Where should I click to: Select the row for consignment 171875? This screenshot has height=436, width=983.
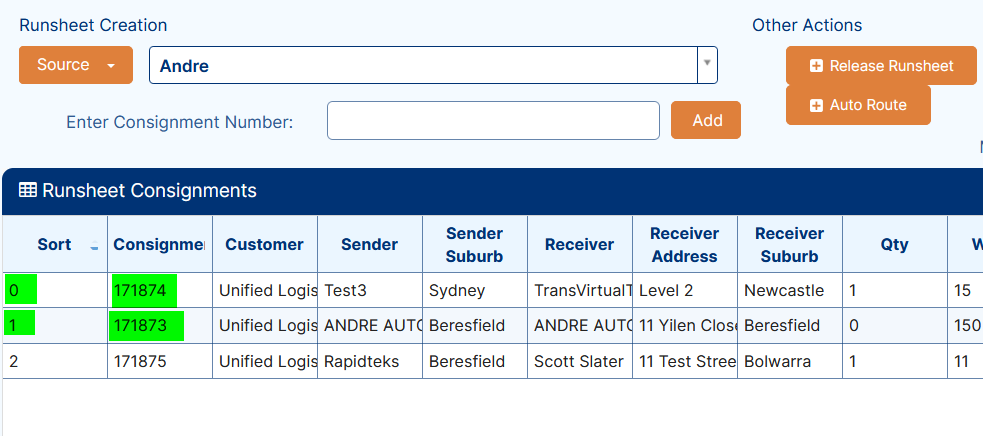493,361
